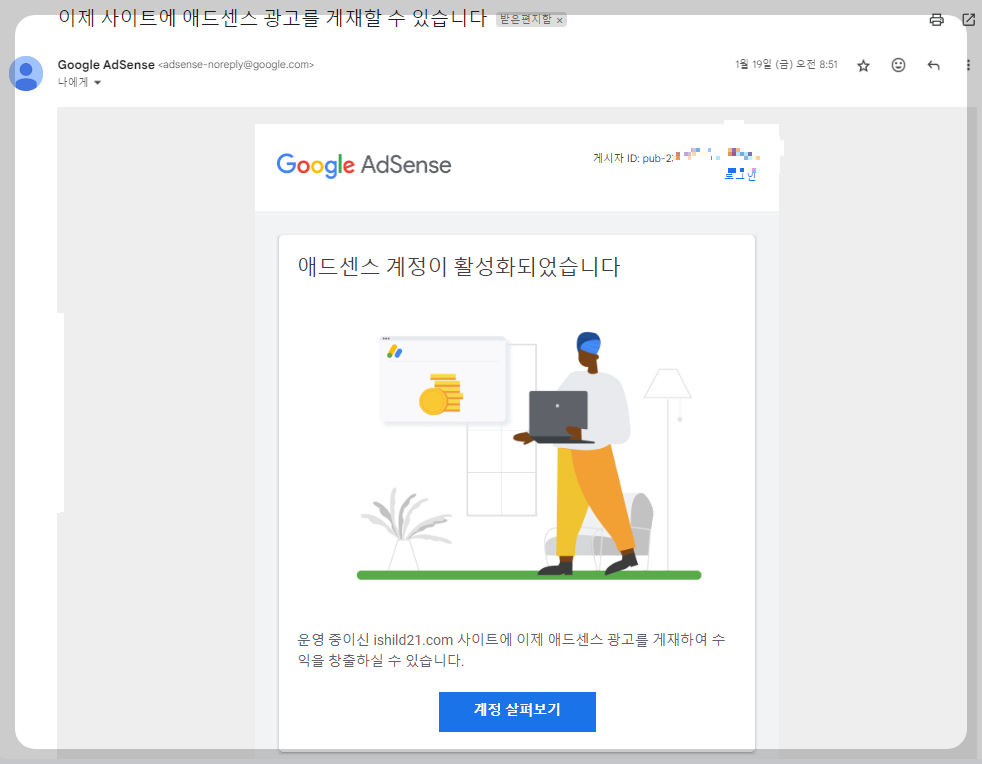The height and width of the screenshot is (764, 982).
Task: Open the email in a new window
Action: point(968,19)
